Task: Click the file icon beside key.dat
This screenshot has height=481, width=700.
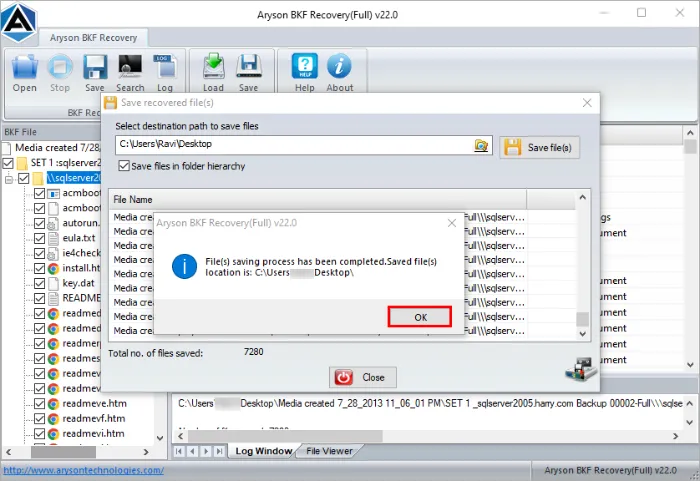Action: click(53, 283)
